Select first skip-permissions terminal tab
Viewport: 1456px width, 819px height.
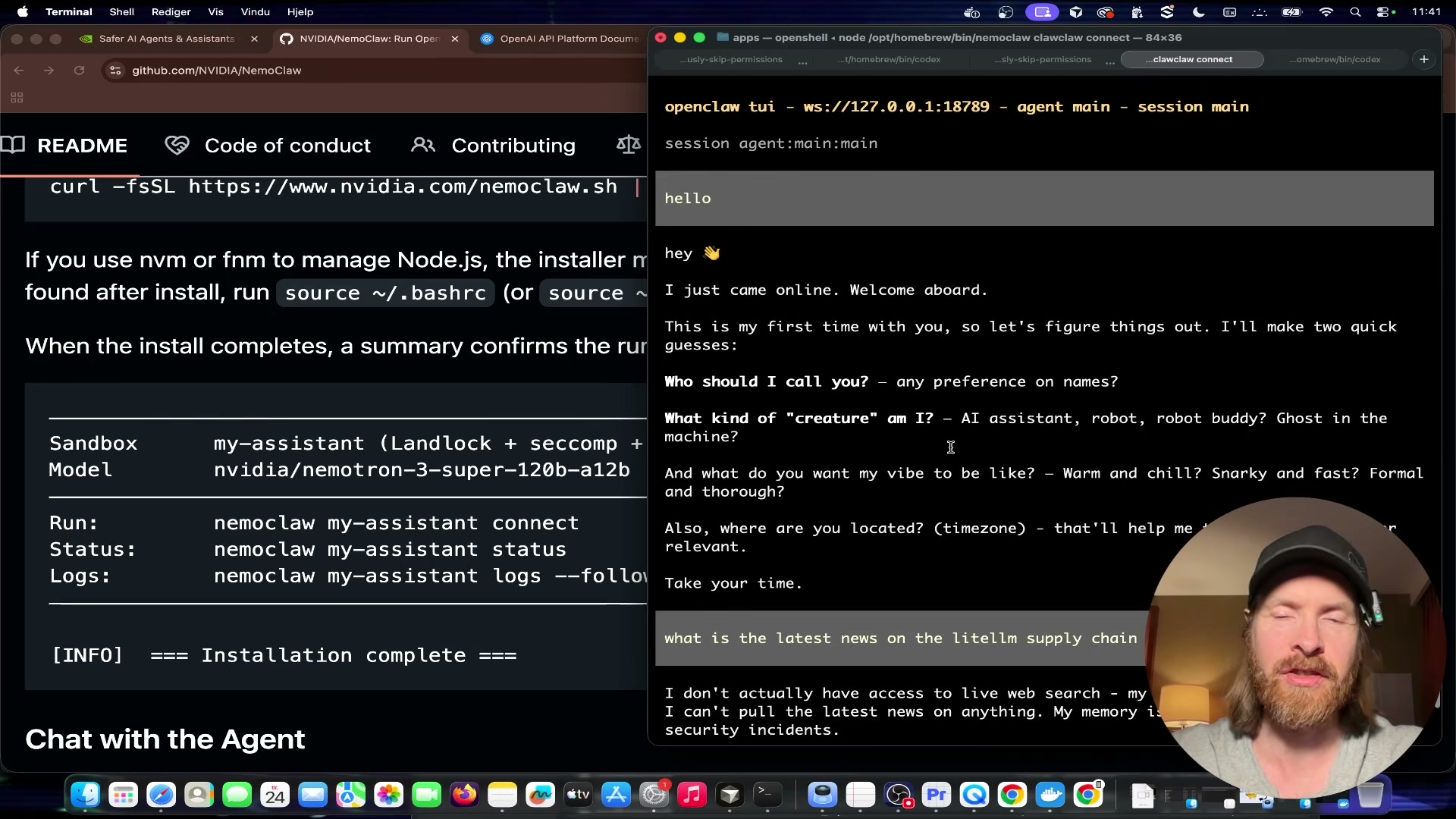tap(732, 60)
